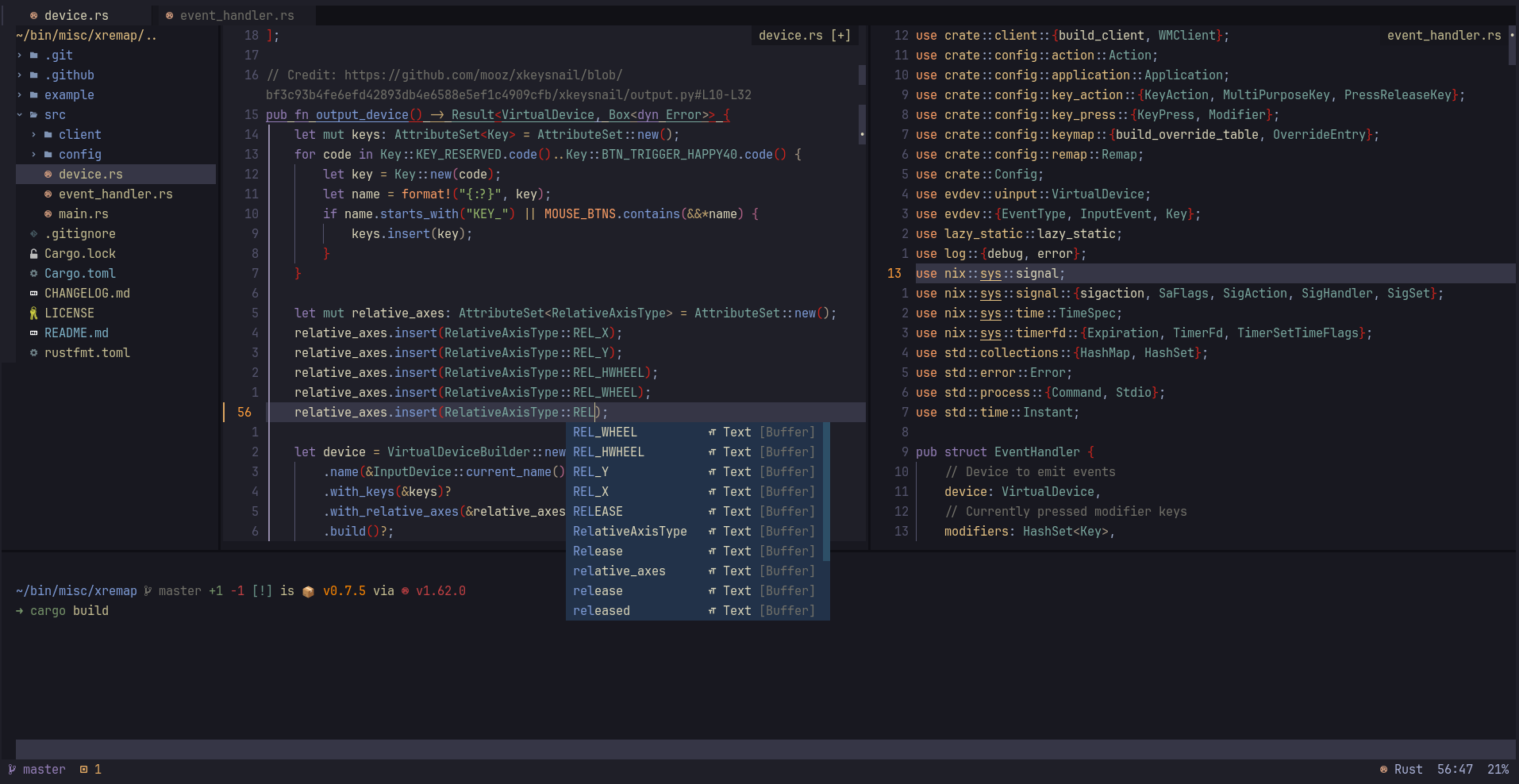This screenshot has width=1519, height=784.
Task: Switch to the device.rs tab
Action: tap(76, 15)
